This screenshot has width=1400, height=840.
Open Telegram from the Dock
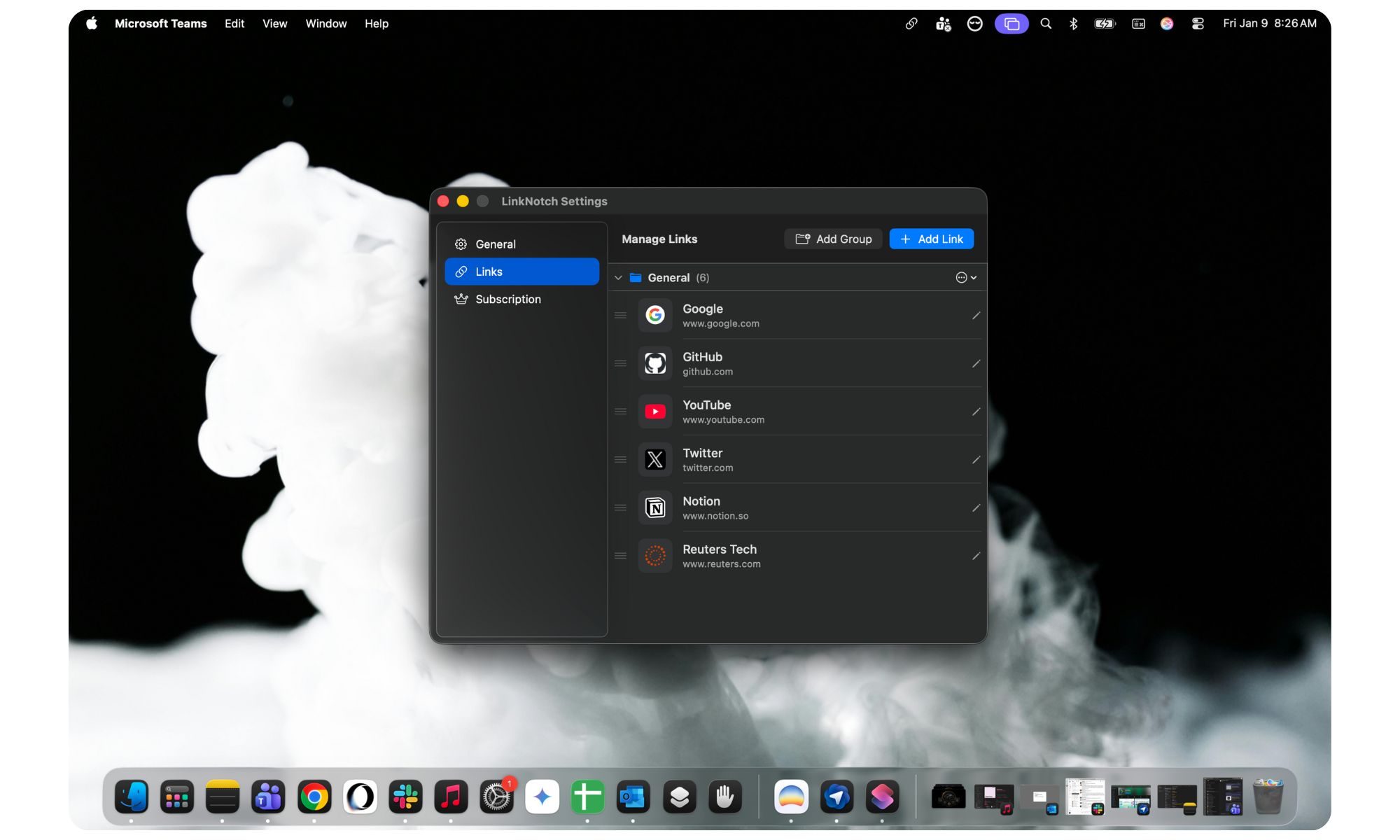click(837, 796)
